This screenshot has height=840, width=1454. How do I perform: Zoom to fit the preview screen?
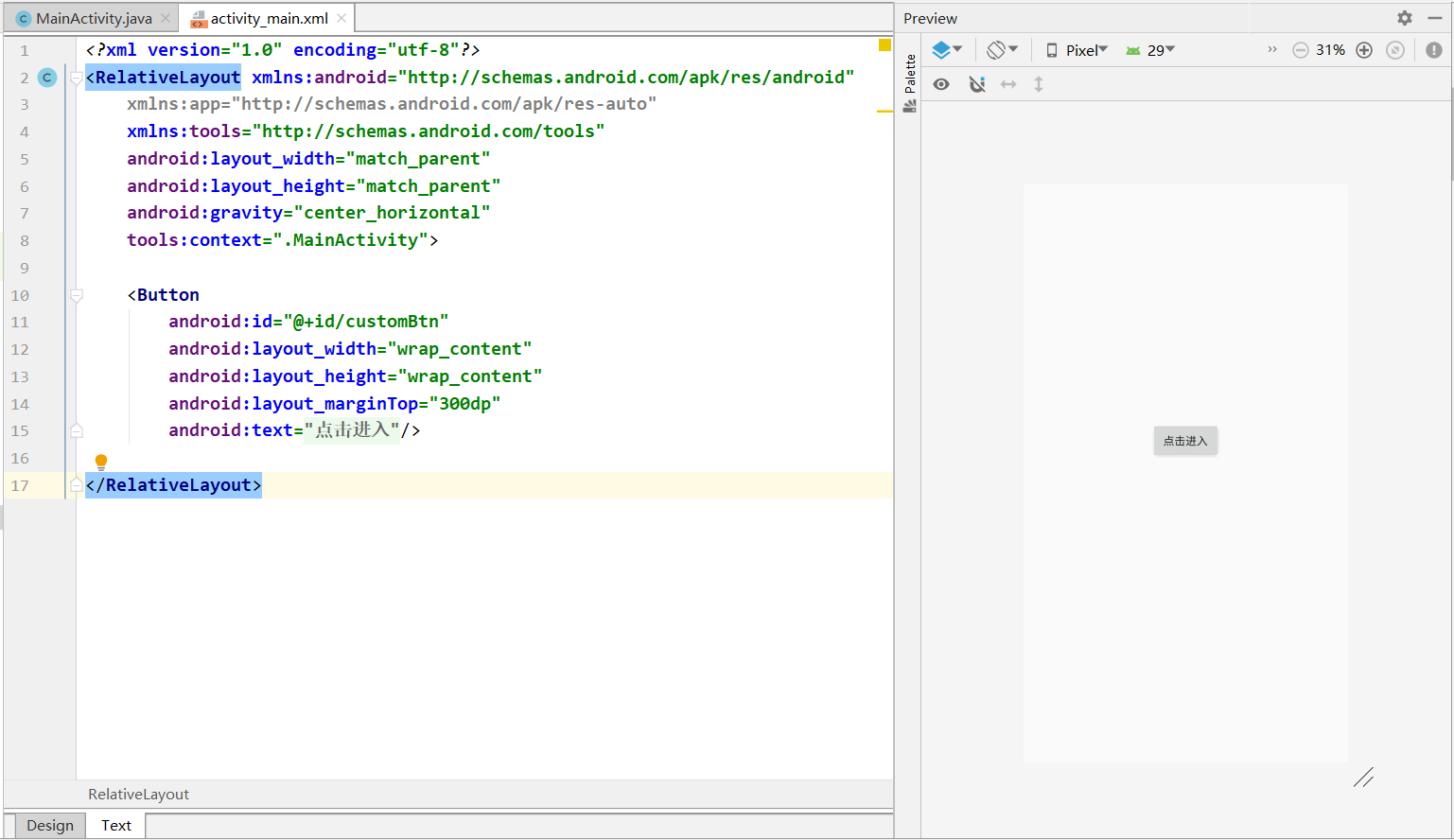point(1395,50)
